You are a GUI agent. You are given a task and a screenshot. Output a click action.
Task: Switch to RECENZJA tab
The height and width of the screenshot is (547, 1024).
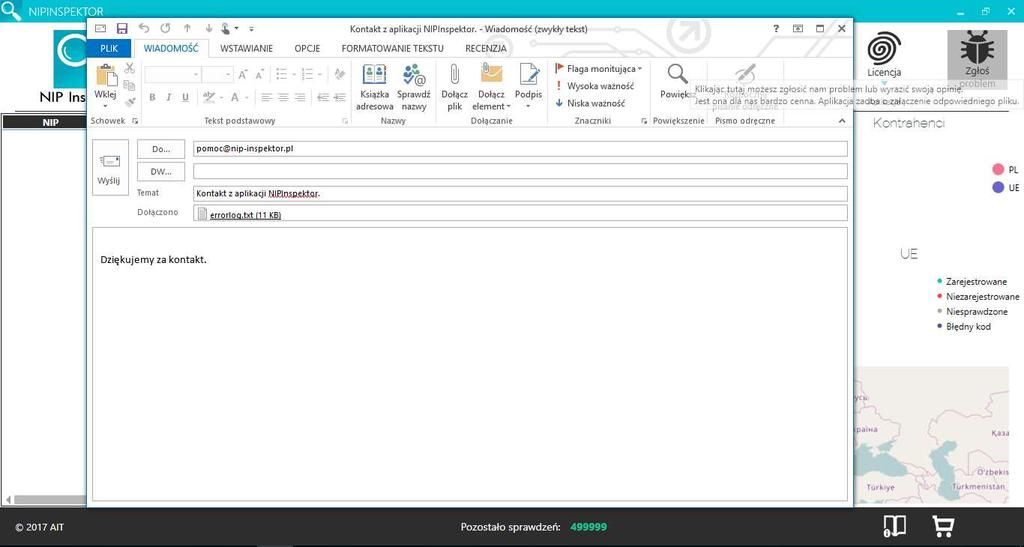[x=486, y=48]
